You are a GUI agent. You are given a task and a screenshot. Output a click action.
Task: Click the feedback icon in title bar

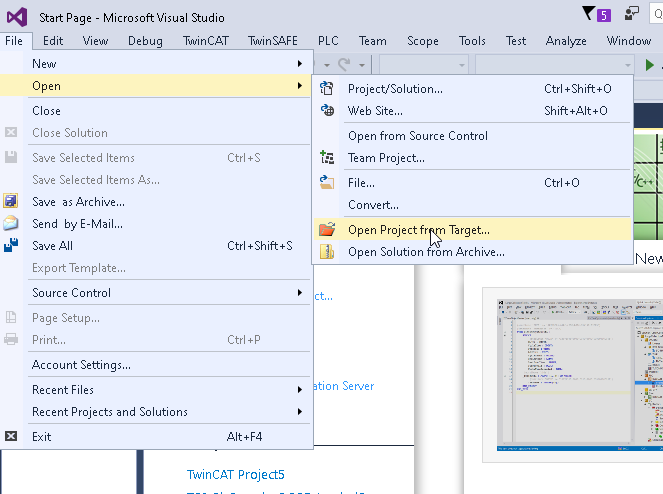[631, 14]
